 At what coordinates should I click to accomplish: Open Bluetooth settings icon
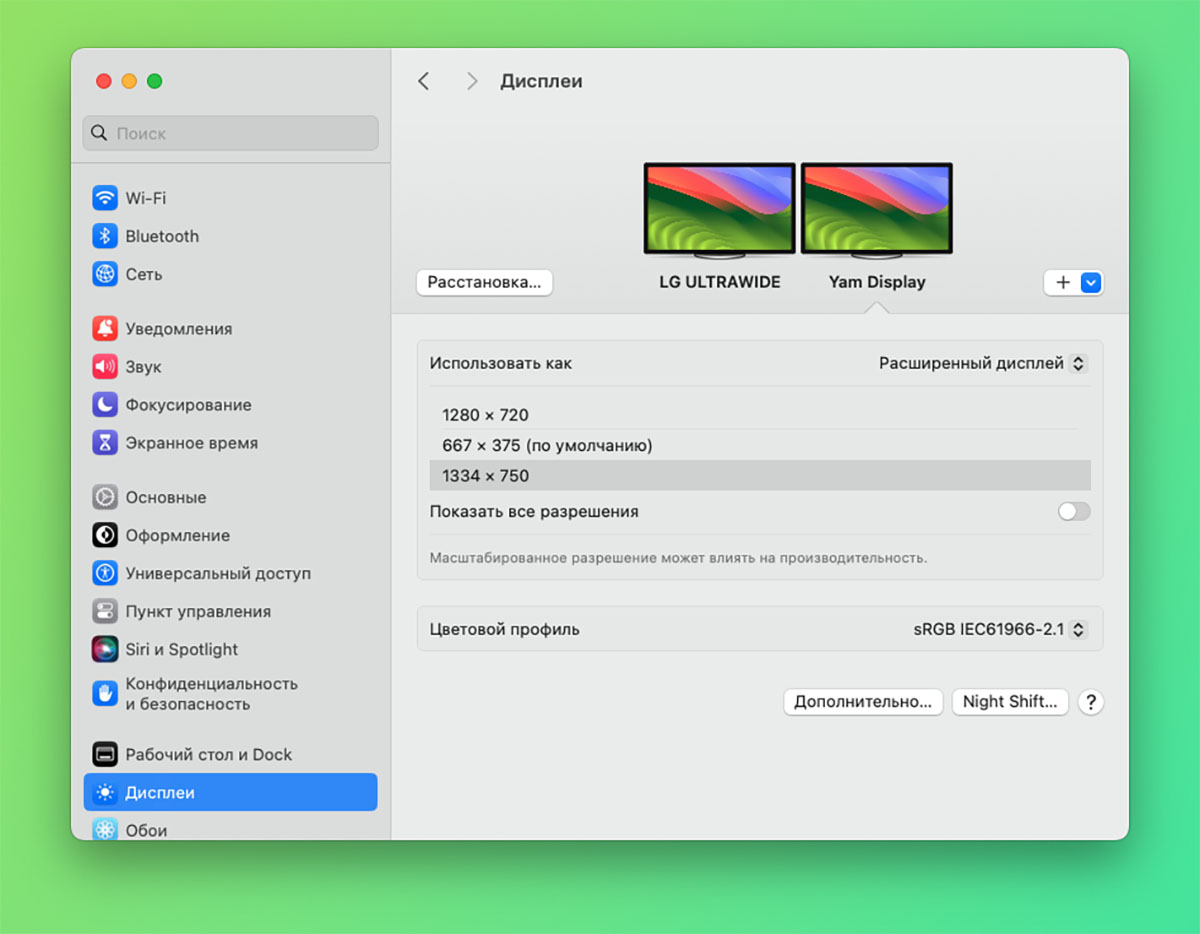click(105, 236)
